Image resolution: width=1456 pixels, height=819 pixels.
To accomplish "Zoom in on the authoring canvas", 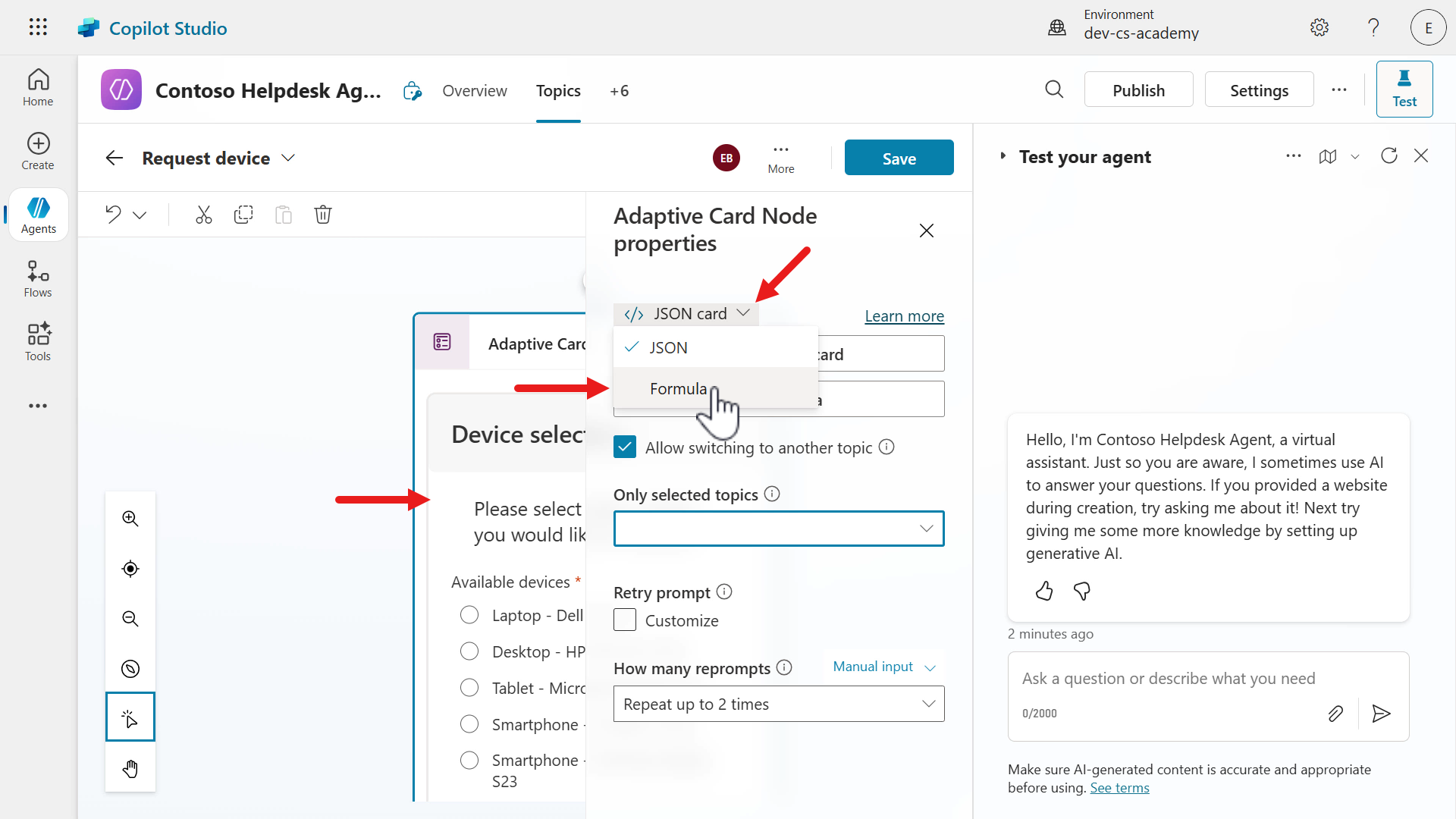I will click(130, 519).
